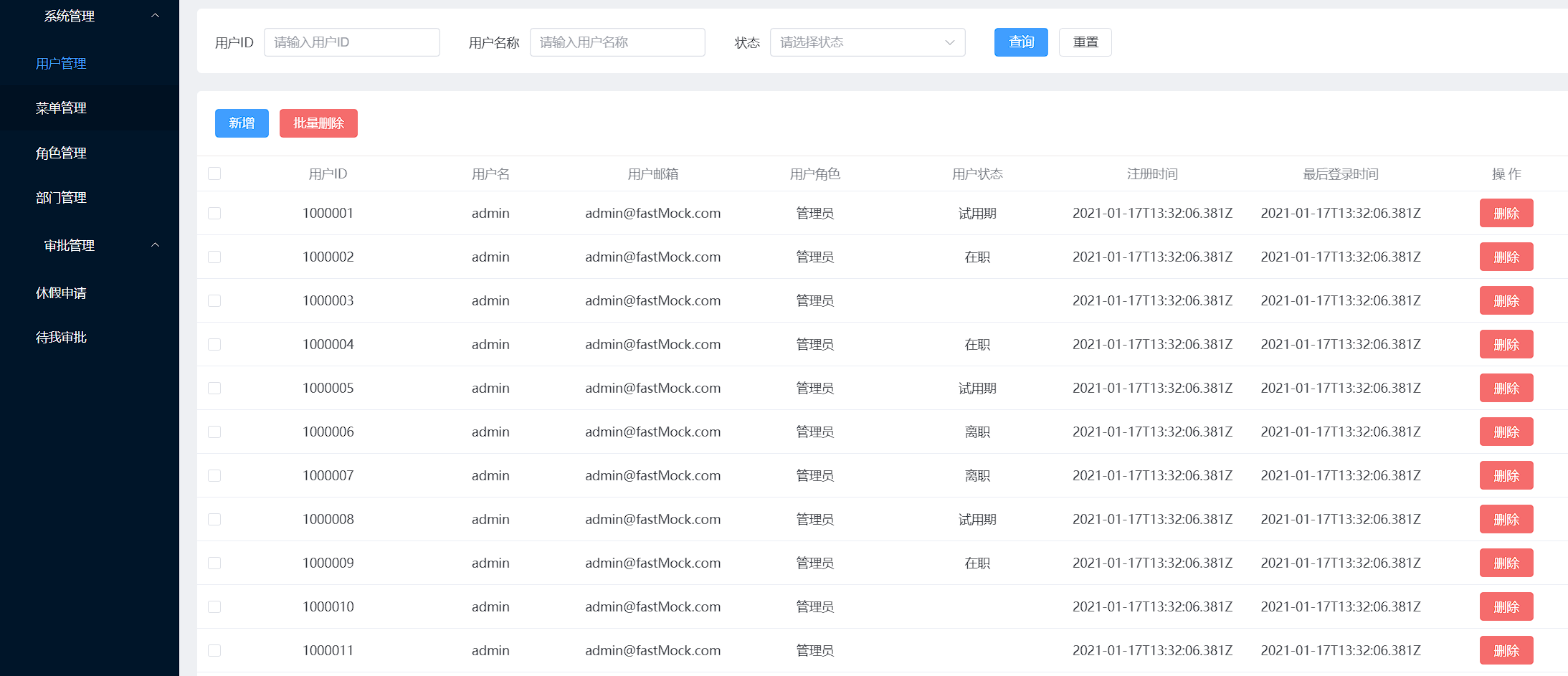Delete user 1000003 with 删除 button

[x=1506, y=300]
